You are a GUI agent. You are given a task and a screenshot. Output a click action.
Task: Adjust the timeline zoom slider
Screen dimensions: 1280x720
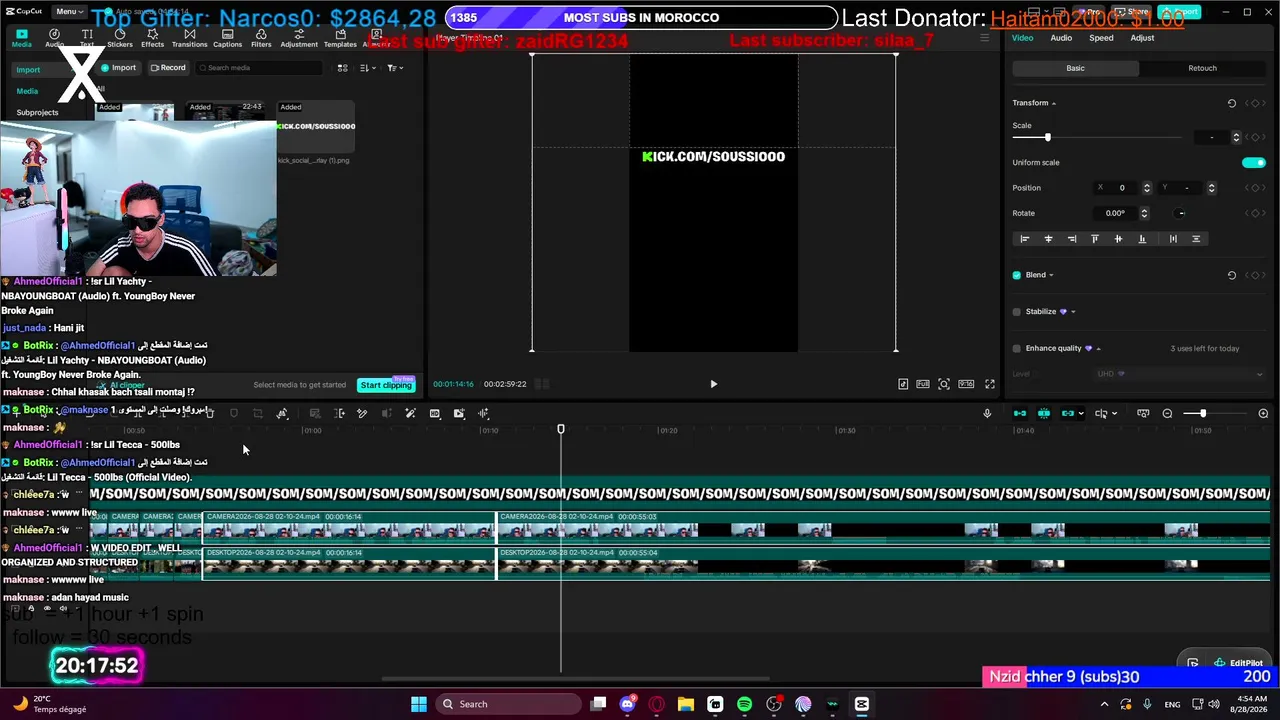click(x=1202, y=413)
